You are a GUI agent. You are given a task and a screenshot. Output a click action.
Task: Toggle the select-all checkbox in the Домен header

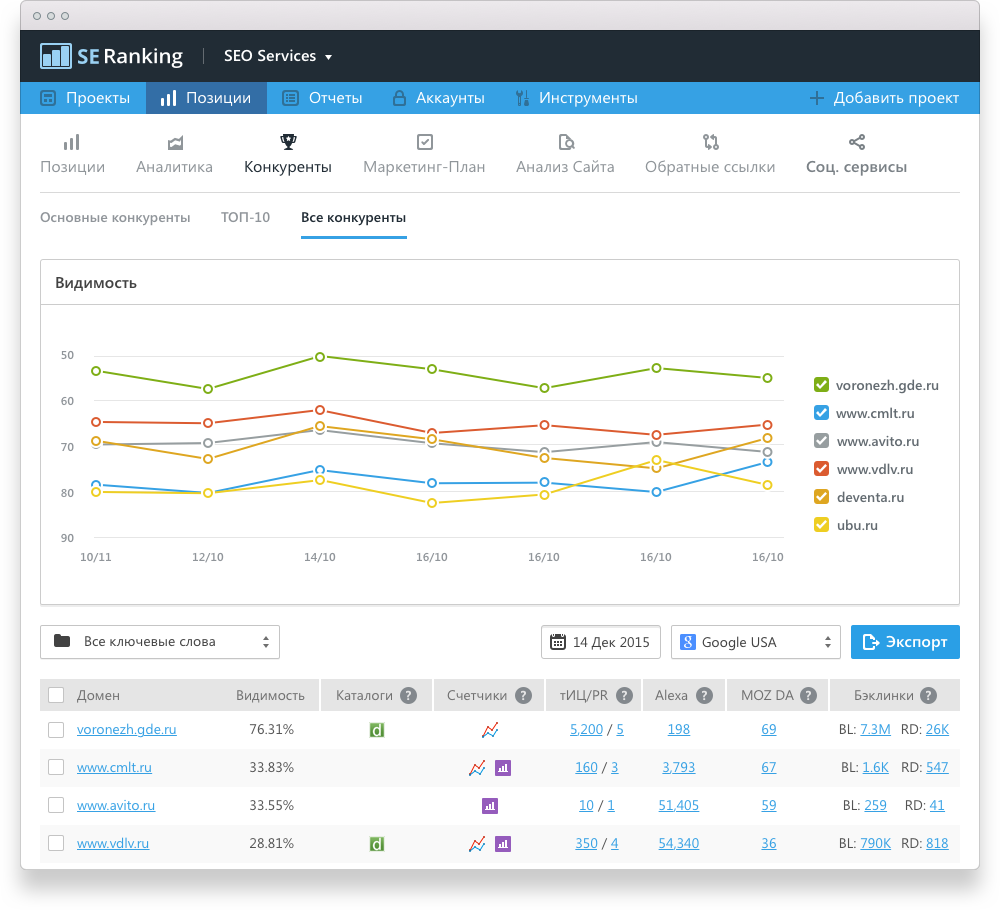56,695
